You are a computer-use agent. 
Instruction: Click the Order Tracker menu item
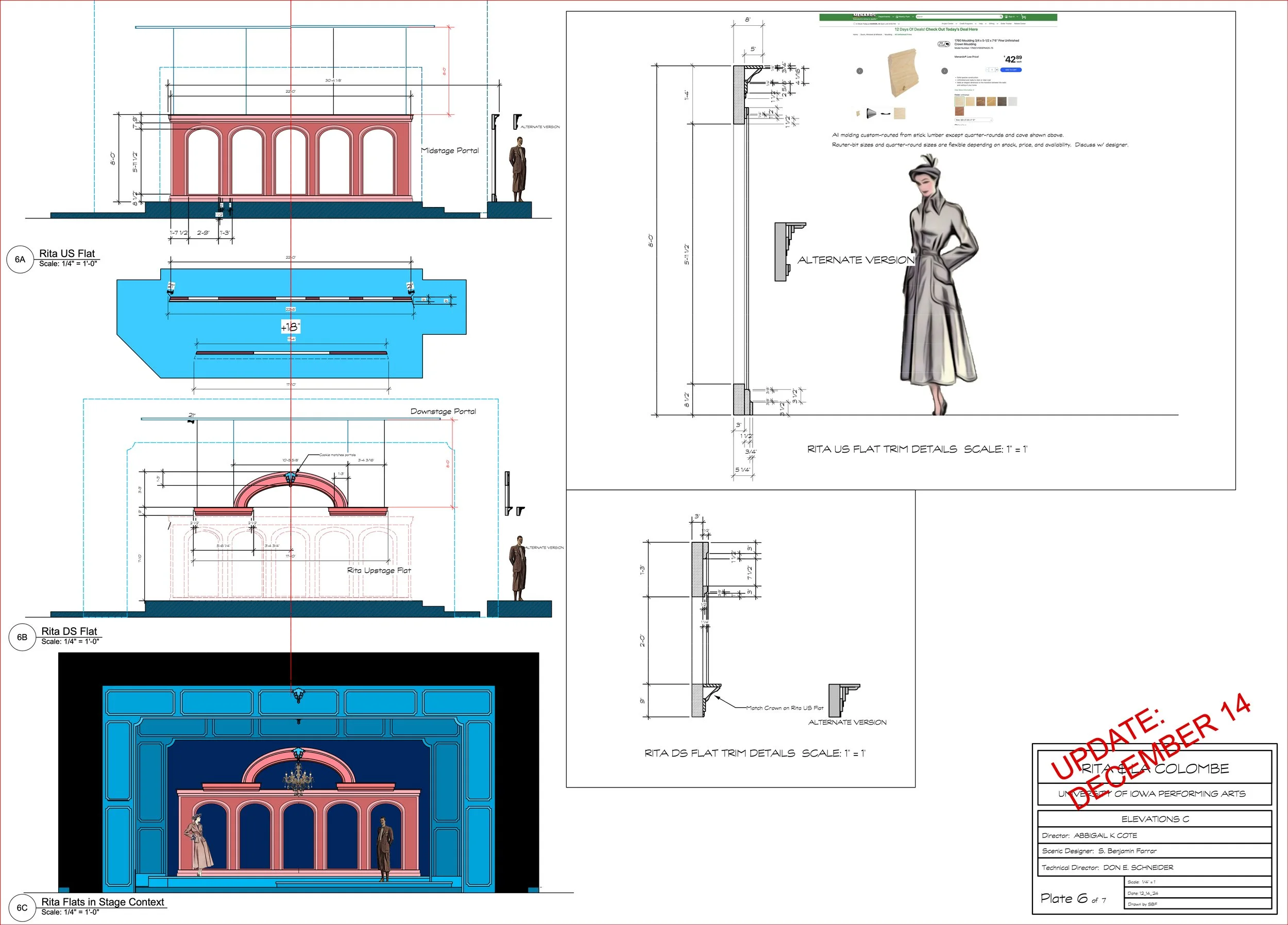[1006, 24]
